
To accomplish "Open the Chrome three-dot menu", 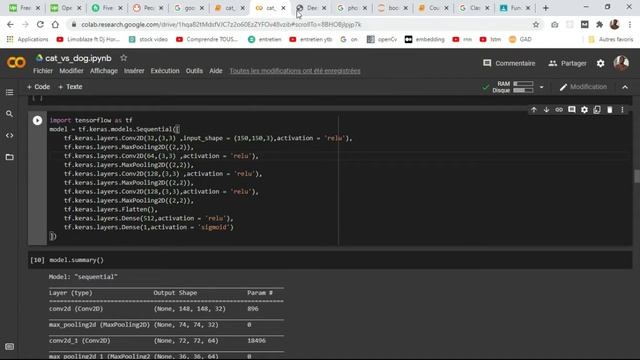I will (630, 24).
